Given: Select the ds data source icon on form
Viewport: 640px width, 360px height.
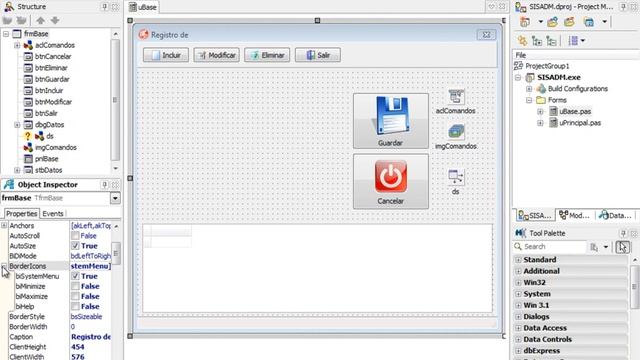Looking at the screenshot, I should pyautogui.click(x=456, y=177).
